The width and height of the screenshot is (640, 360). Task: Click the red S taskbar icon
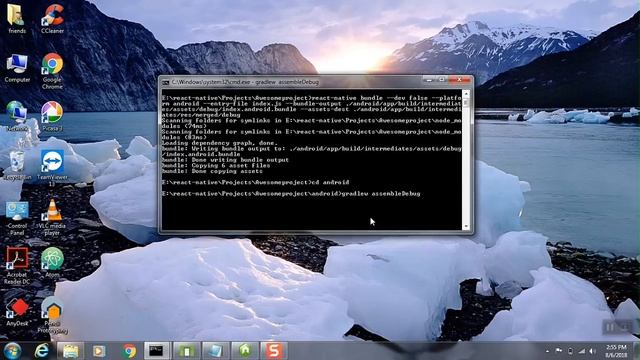coord(273,351)
